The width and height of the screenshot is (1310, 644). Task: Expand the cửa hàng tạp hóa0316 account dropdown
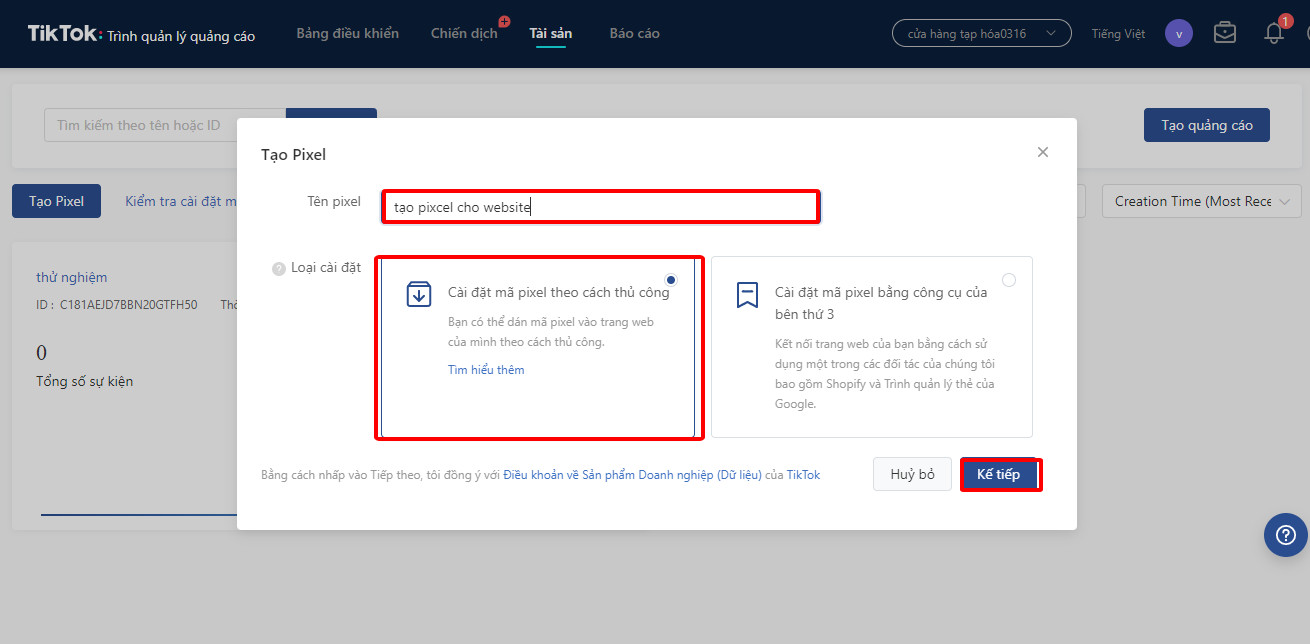click(x=981, y=33)
